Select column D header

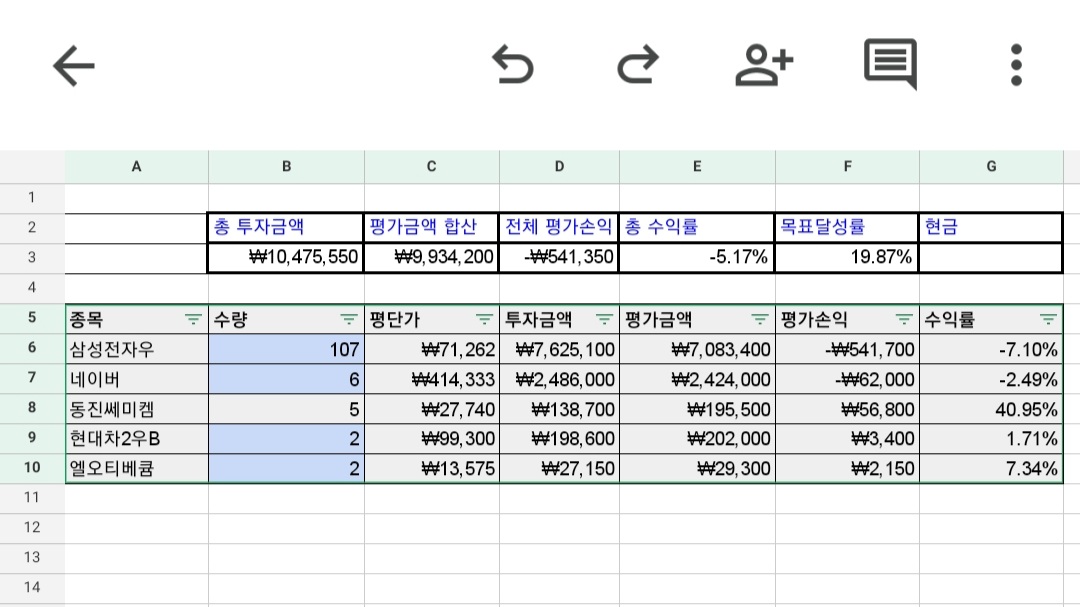pos(559,167)
